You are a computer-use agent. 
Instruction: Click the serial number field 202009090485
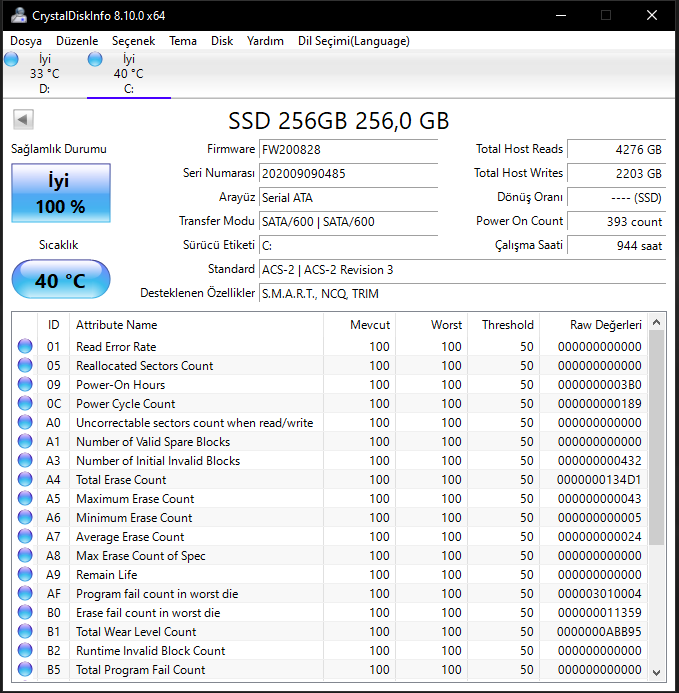(348, 173)
